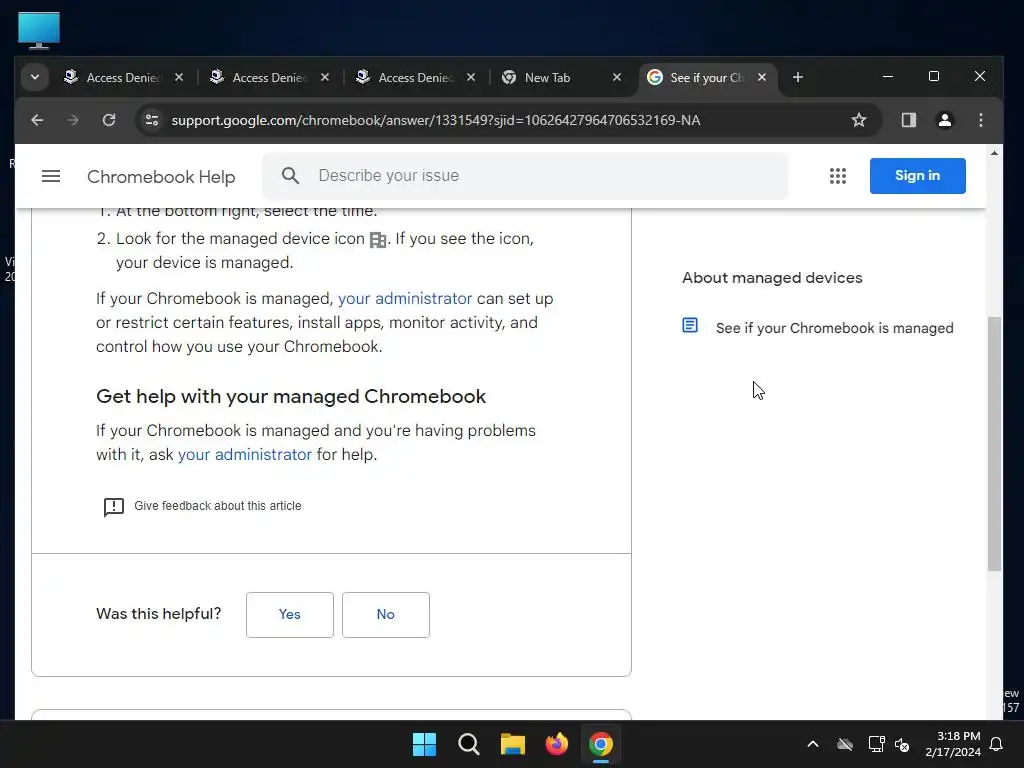1024x768 pixels.
Task: Open the Chromebook Help hamburger menu
Action: coord(51,176)
